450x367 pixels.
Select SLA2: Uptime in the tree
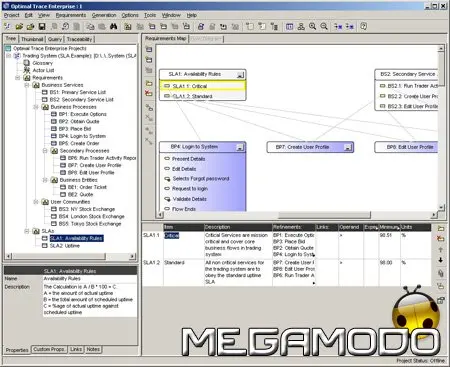(x=65, y=246)
